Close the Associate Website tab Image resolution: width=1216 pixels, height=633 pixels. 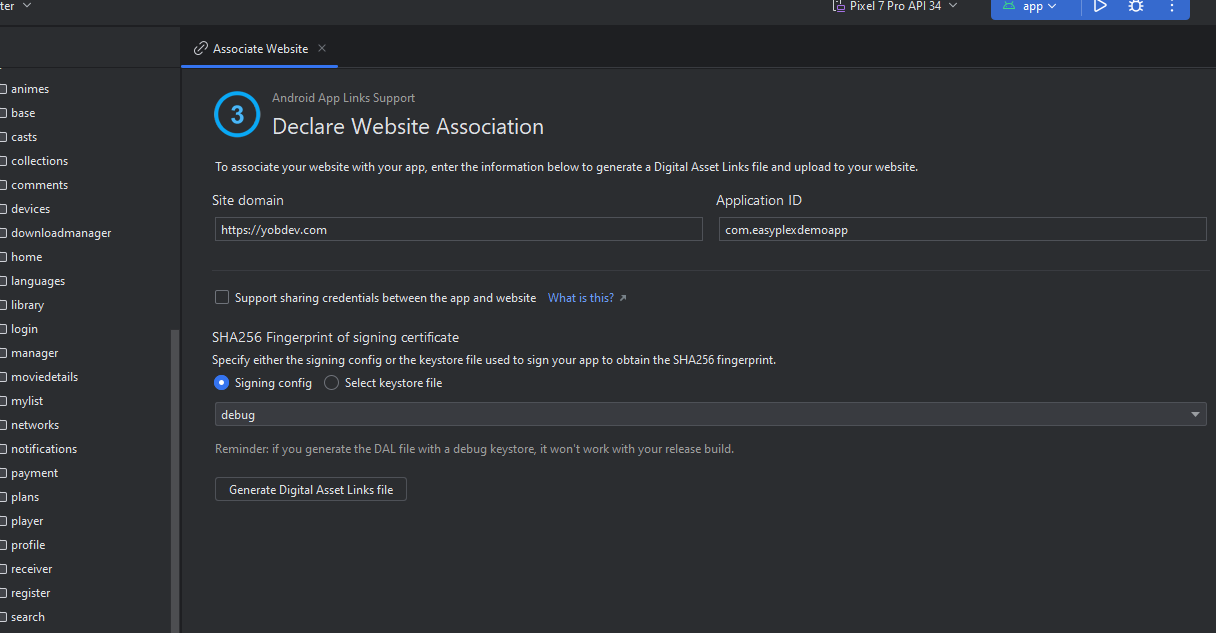322,48
